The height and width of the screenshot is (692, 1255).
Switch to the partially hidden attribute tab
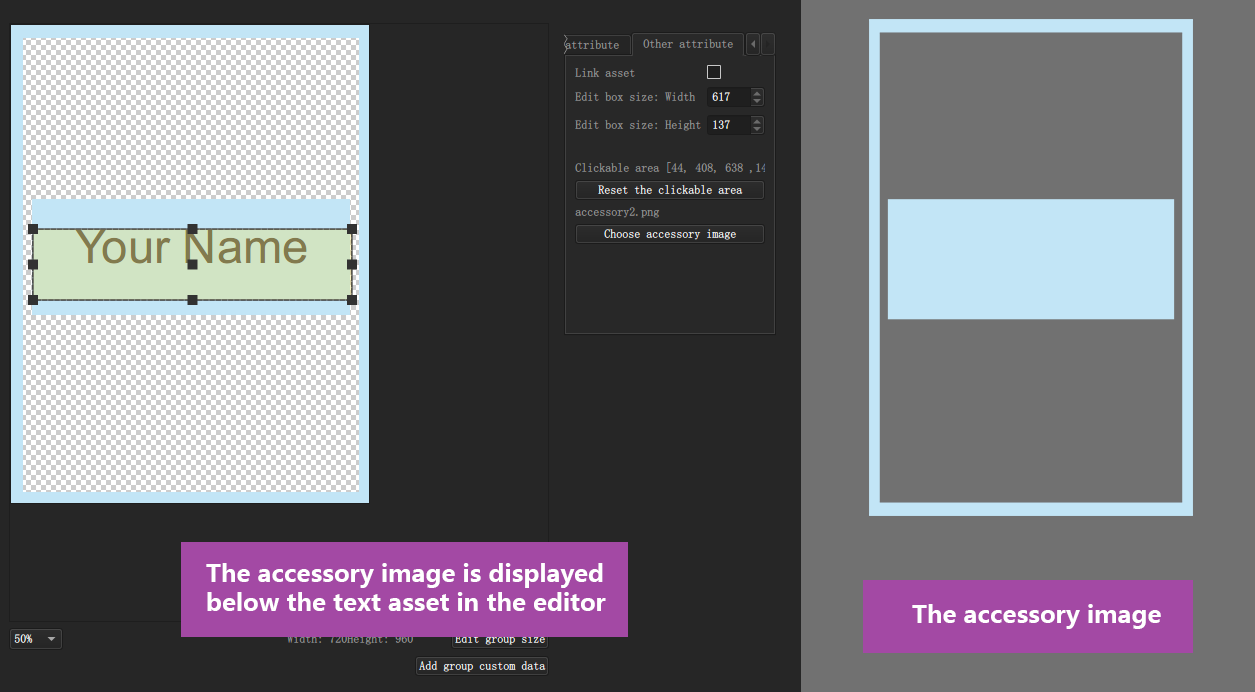(x=597, y=45)
